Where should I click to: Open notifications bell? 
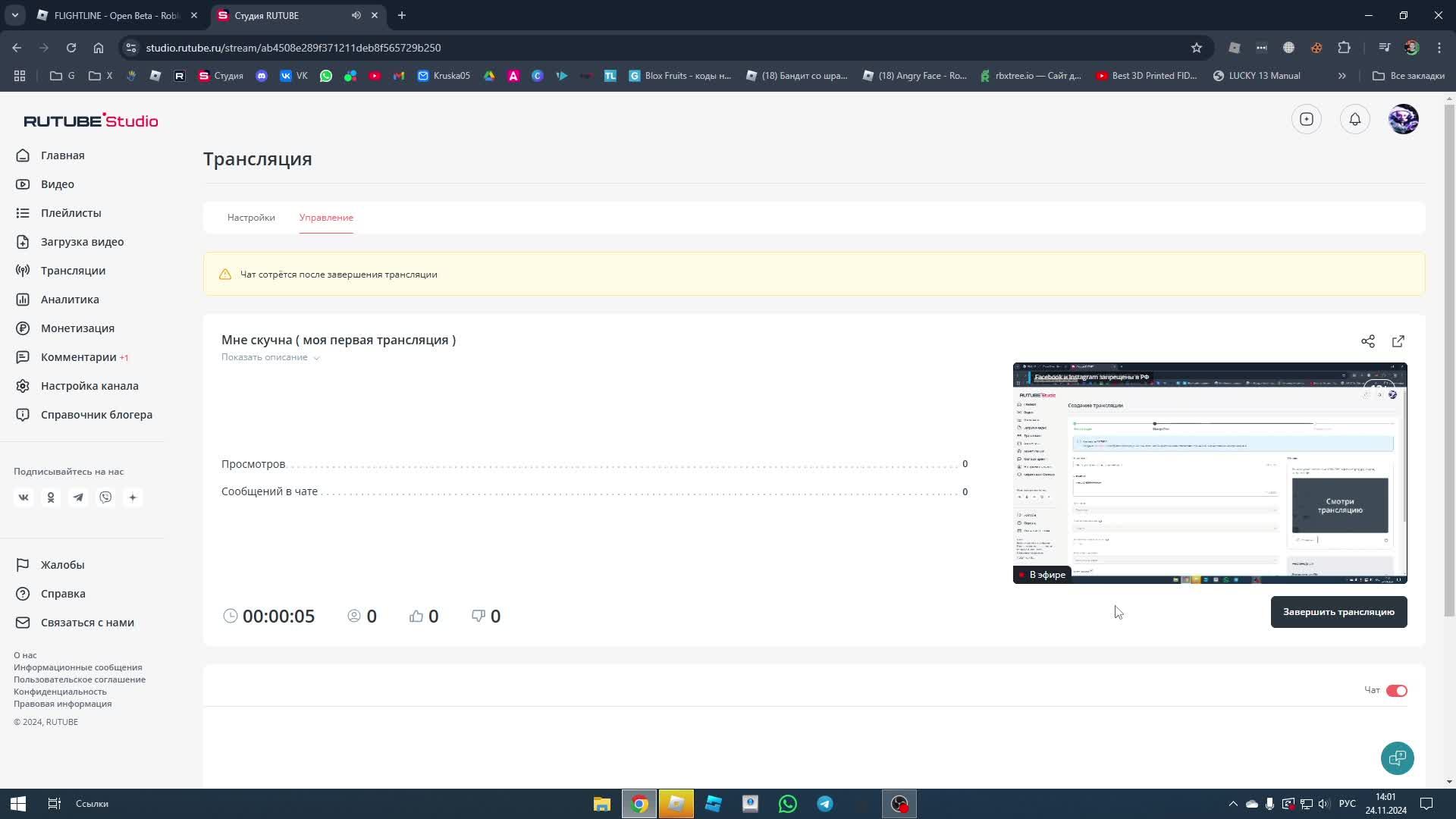pos(1355,119)
